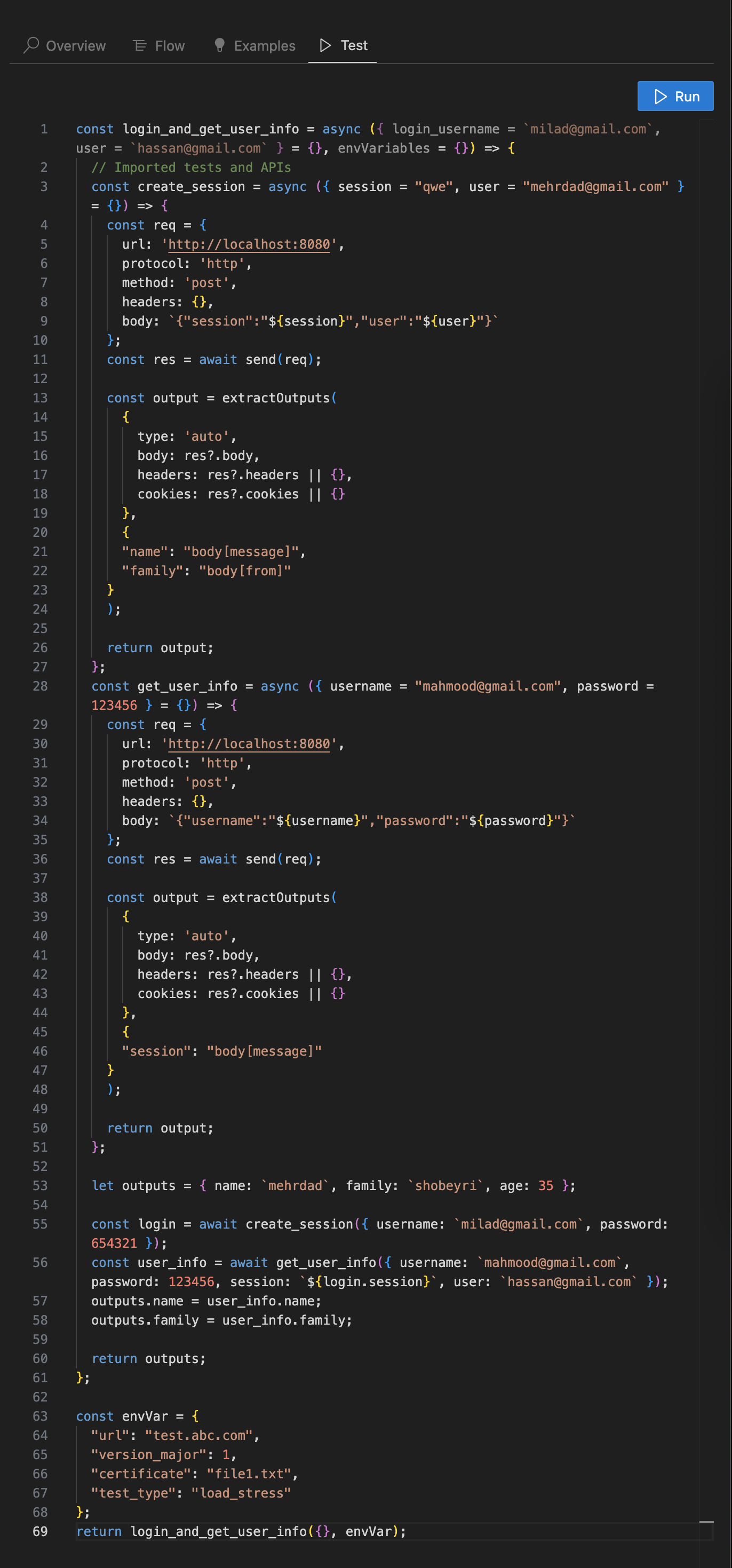Click the play triangle inside Run button
Viewport: 732px width, 1568px height.
[x=660, y=96]
